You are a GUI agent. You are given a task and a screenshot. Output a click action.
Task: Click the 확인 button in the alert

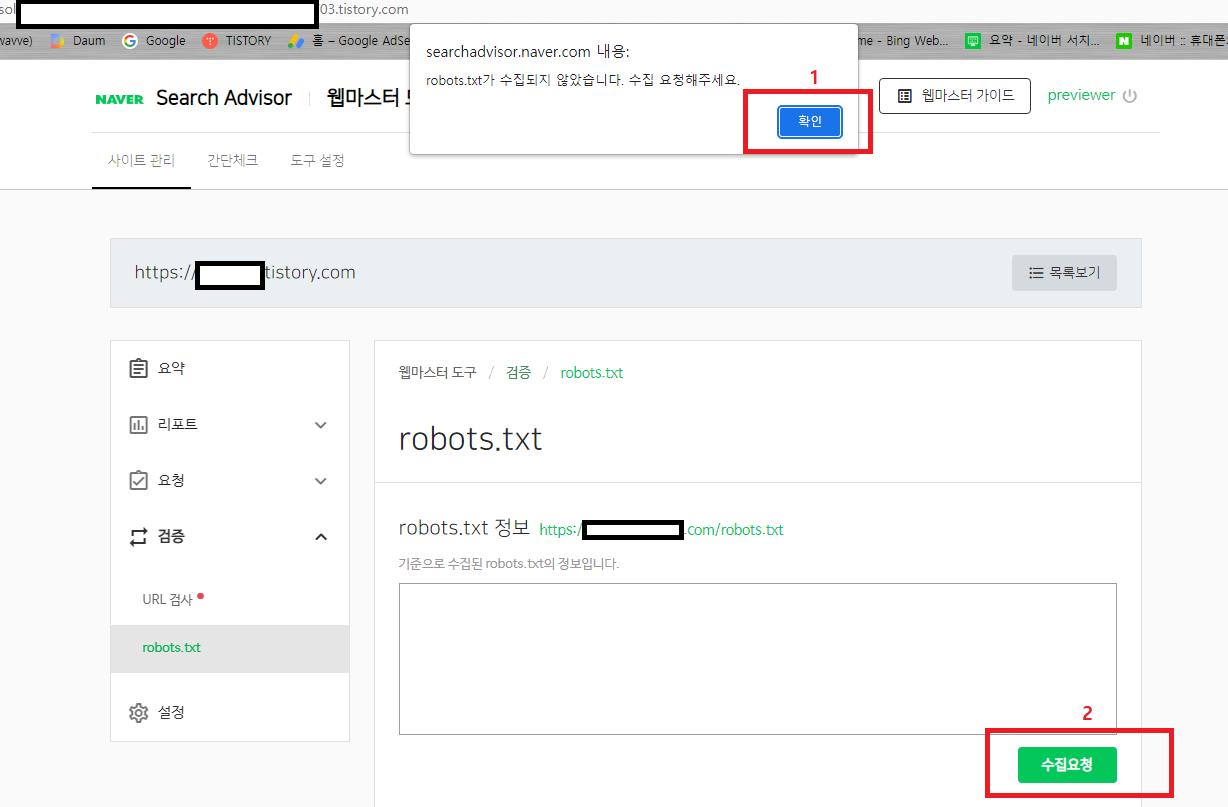809,122
